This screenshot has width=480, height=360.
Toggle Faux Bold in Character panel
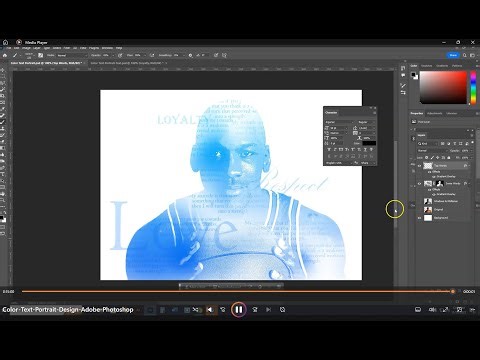coord(329,150)
